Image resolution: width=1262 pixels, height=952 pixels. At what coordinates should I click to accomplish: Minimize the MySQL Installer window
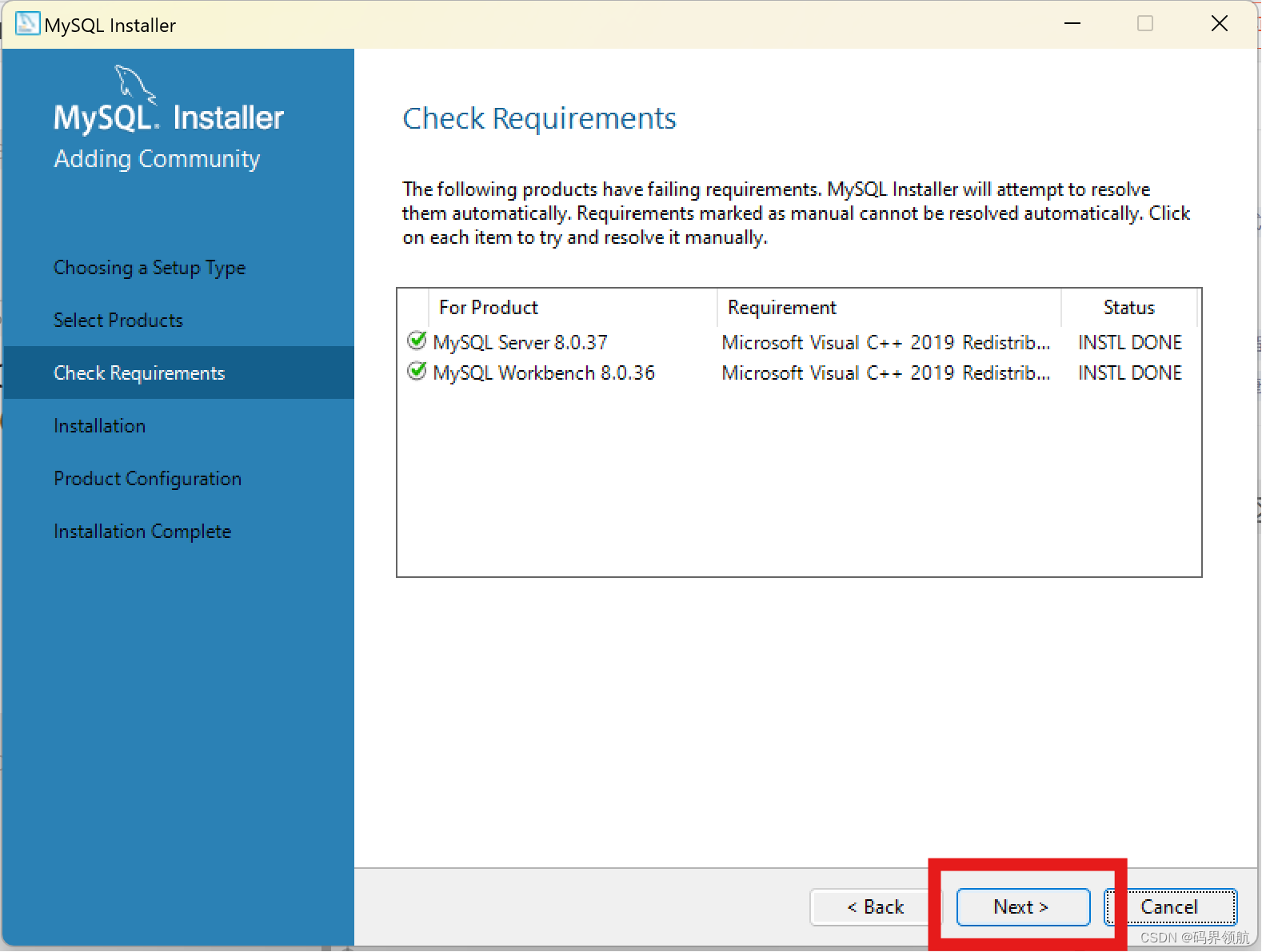point(1072,24)
